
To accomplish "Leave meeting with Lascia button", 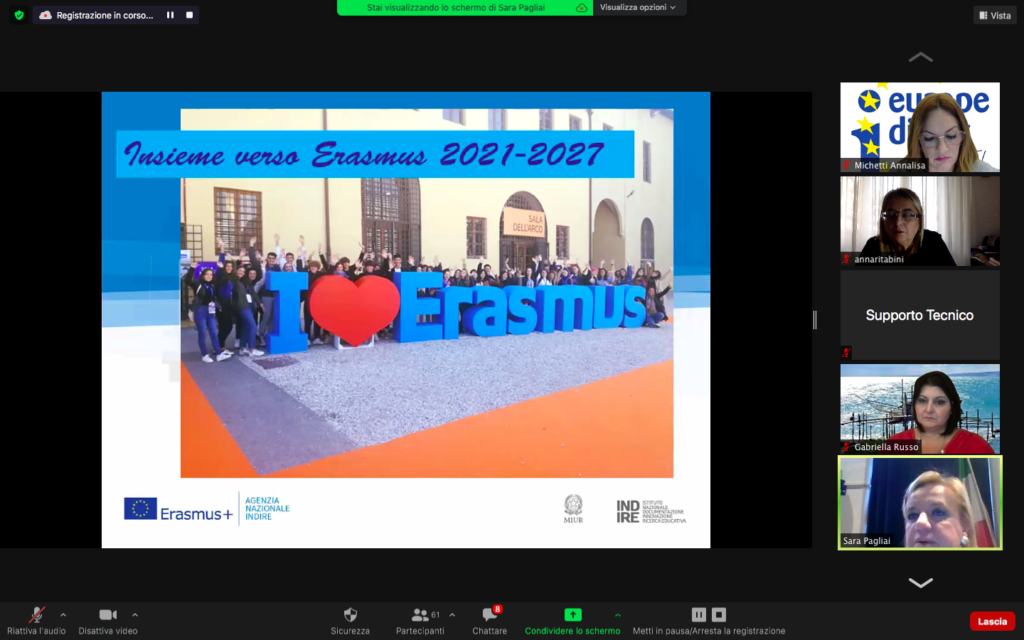I will point(992,621).
